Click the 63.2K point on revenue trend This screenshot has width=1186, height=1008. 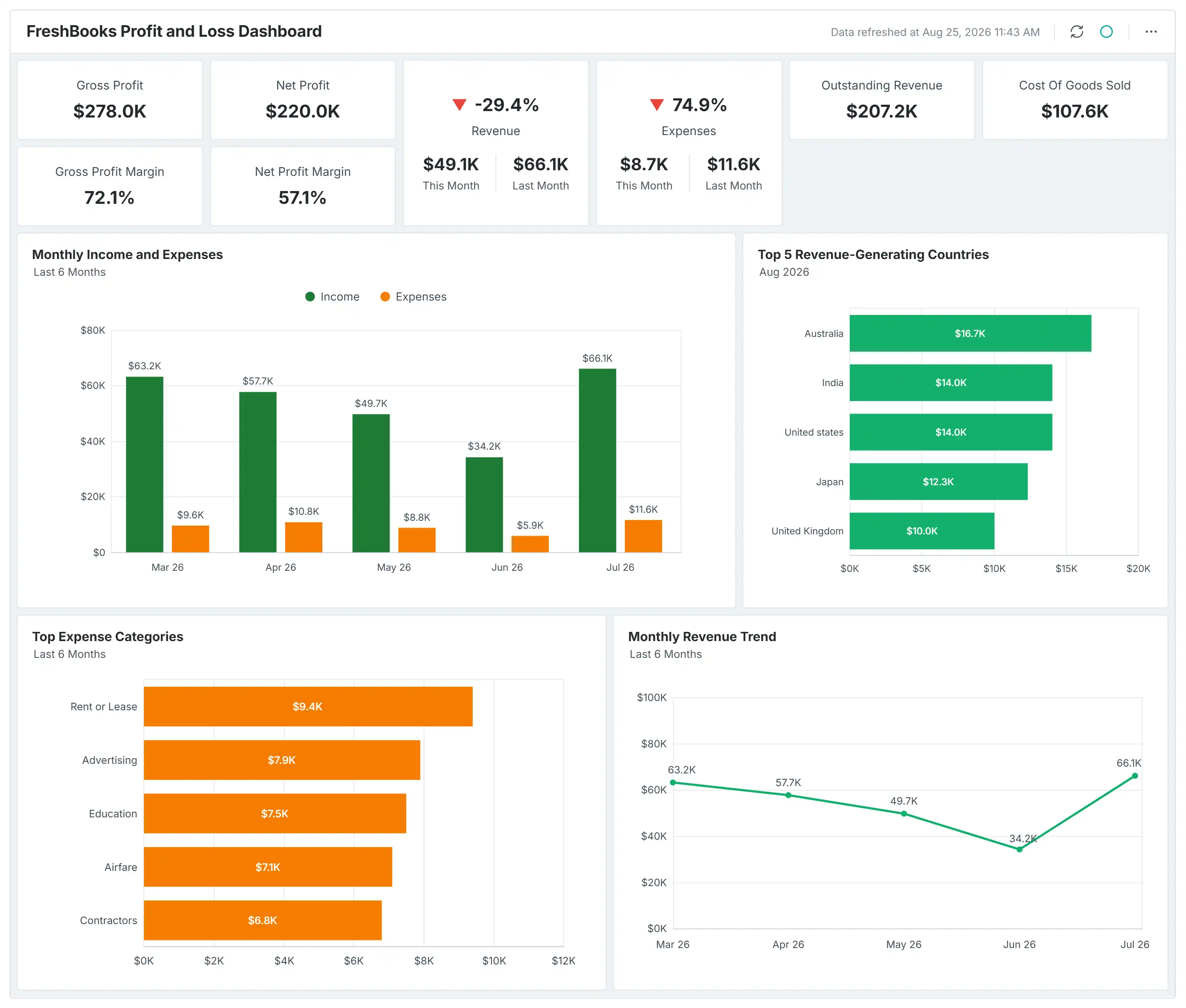[x=673, y=783]
